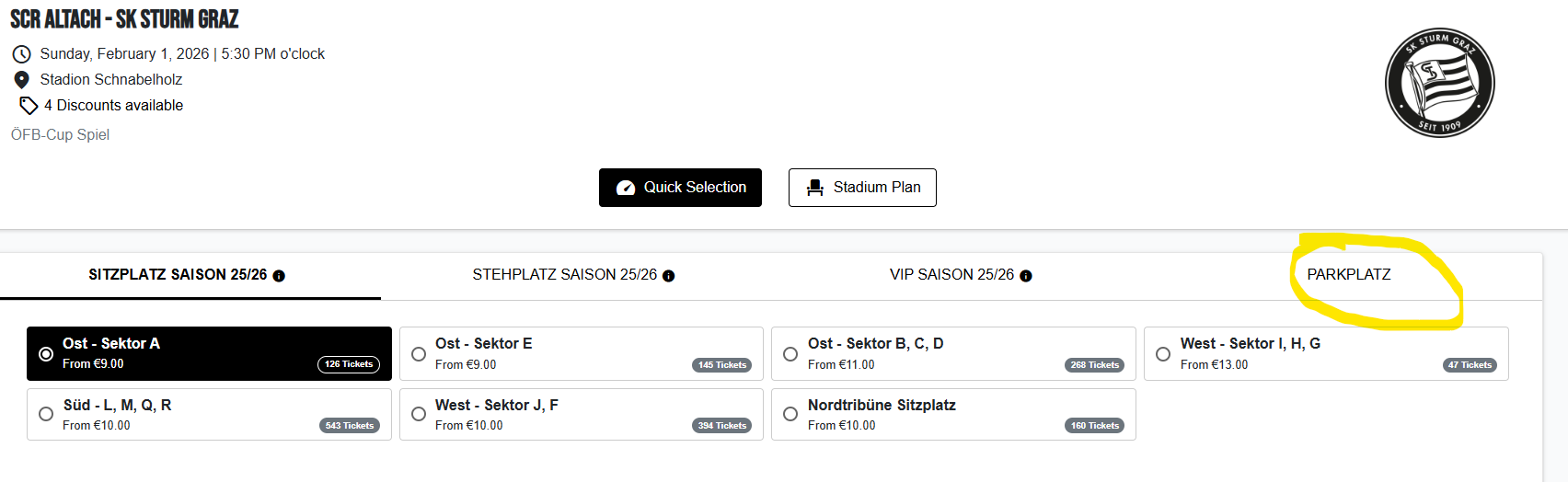Switch to the Stehplatz Saison 25/26 tab
The width and height of the screenshot is (1568, 482).
click(x=564, y=275)
